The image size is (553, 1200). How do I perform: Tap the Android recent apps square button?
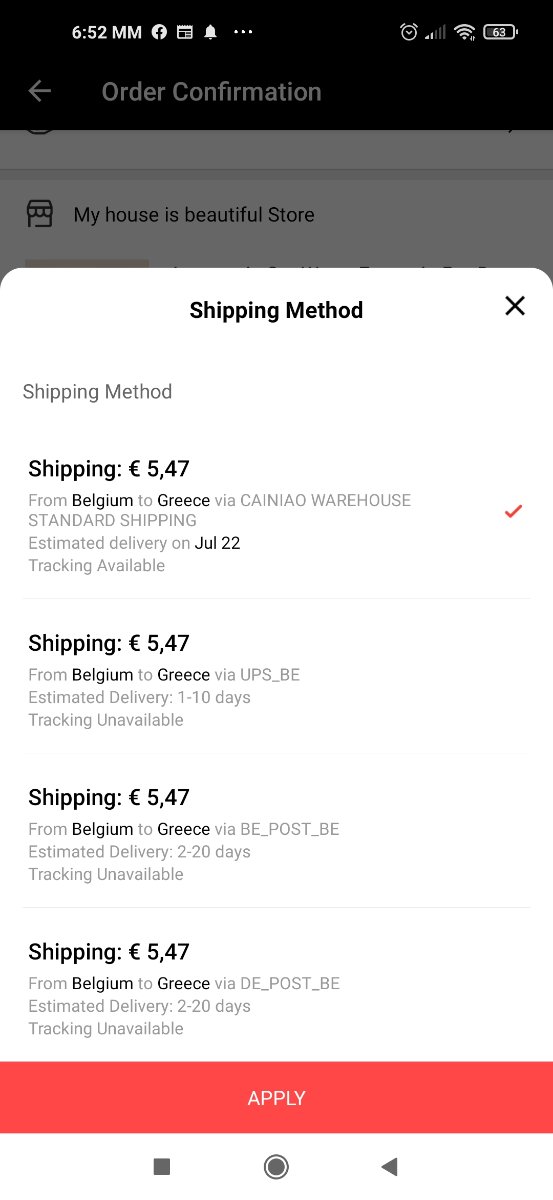tap(162, 1166)
